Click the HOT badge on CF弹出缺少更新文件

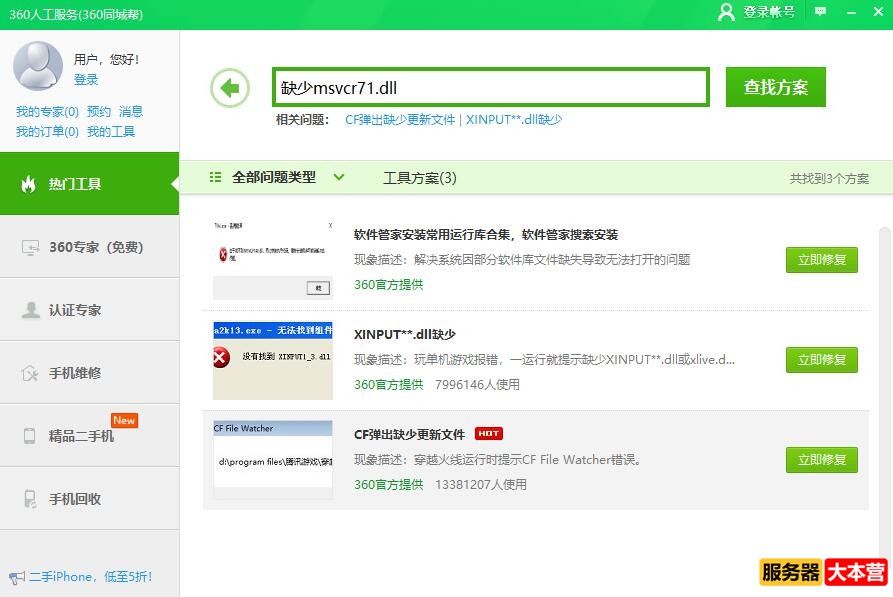coord(489,434)
